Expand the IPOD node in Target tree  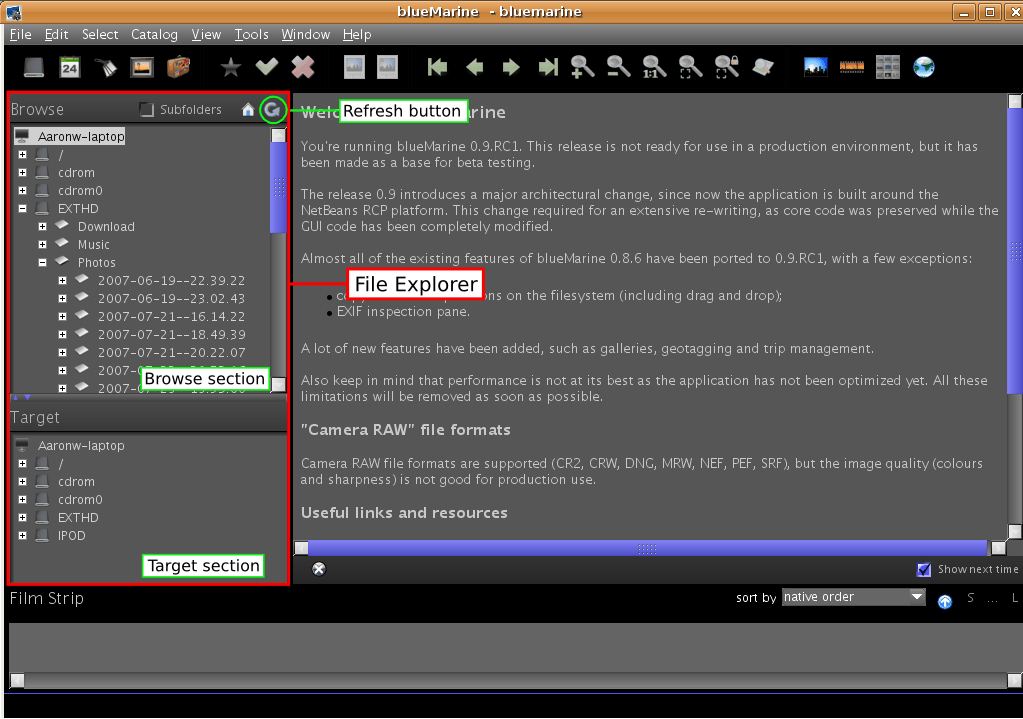coord(23,536)
